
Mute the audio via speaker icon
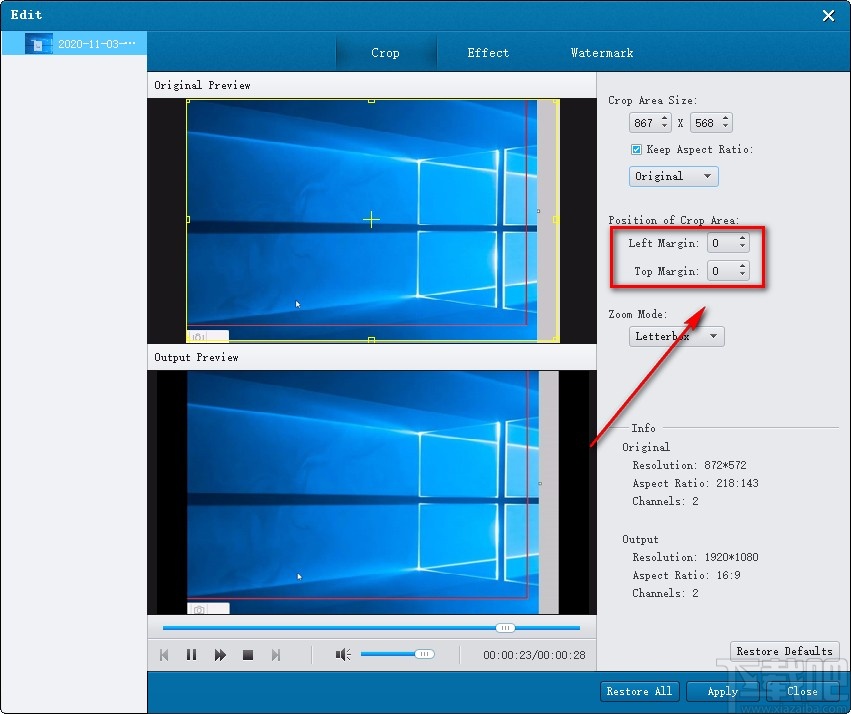[x=342, y=655]
